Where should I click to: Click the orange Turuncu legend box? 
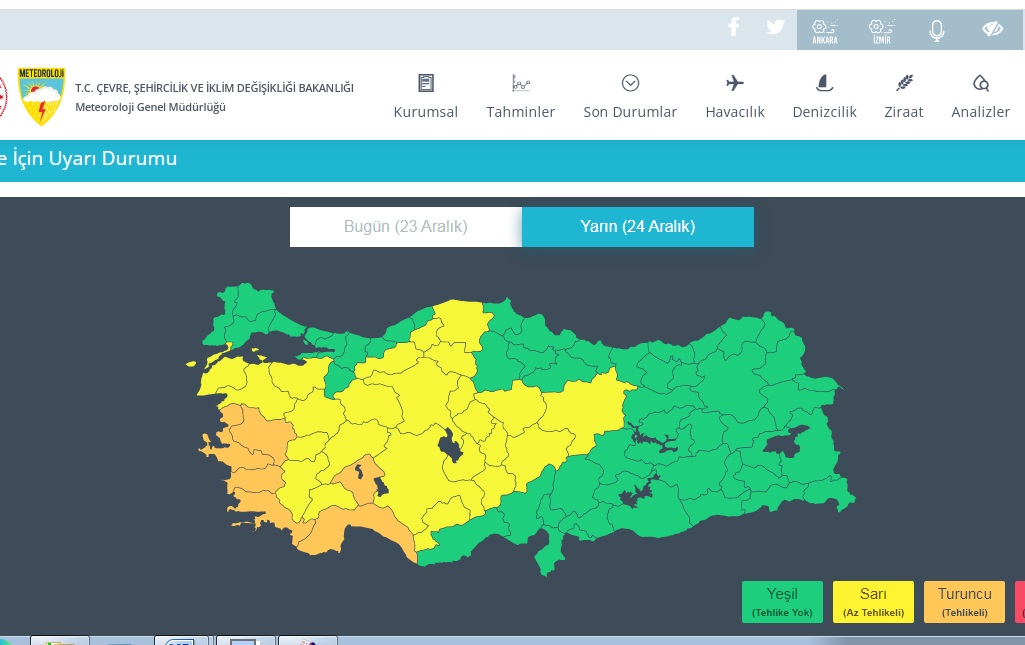coord(964,602)
